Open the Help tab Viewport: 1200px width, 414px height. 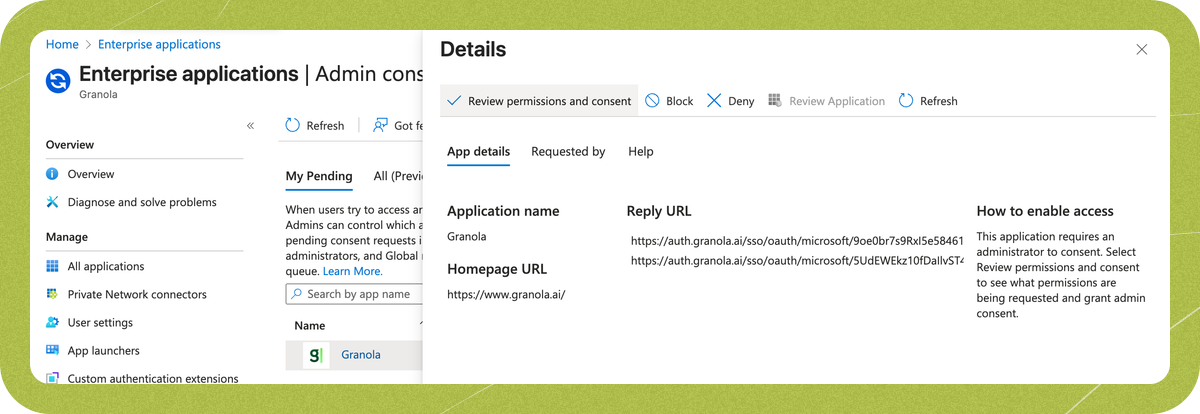click(641, 152)
